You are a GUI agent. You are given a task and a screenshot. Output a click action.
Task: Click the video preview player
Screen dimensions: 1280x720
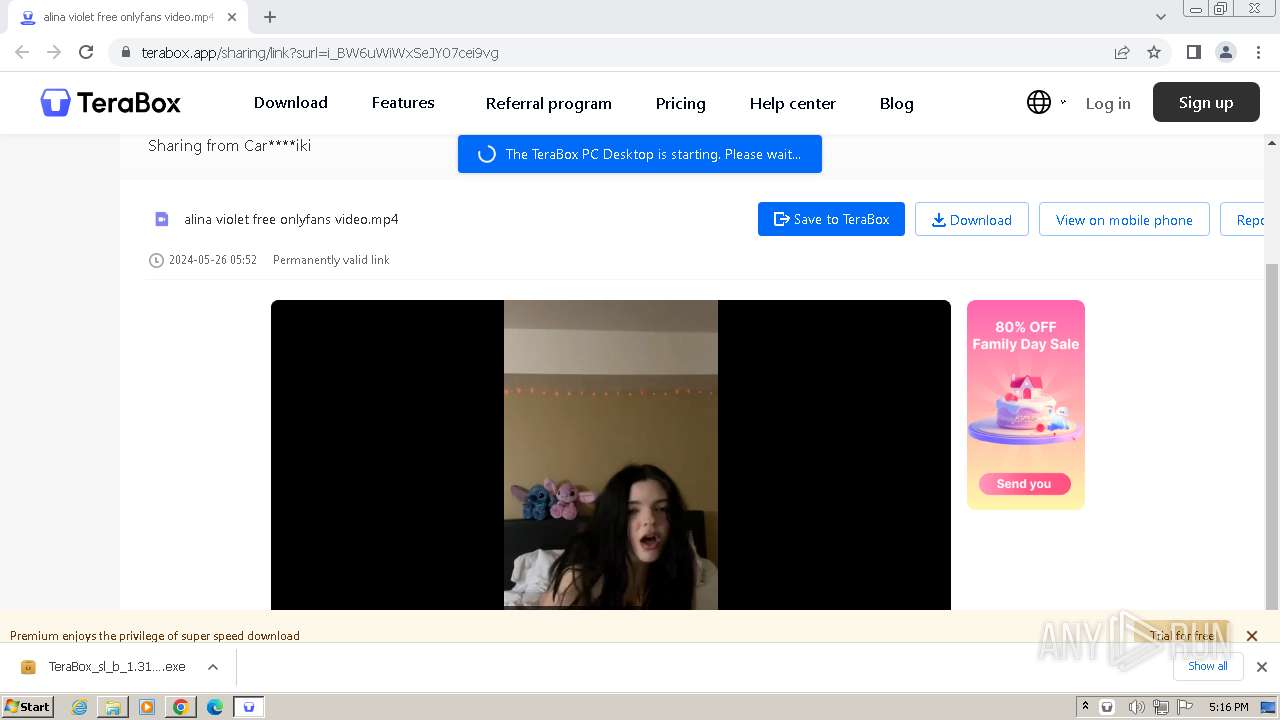[611, 454]
